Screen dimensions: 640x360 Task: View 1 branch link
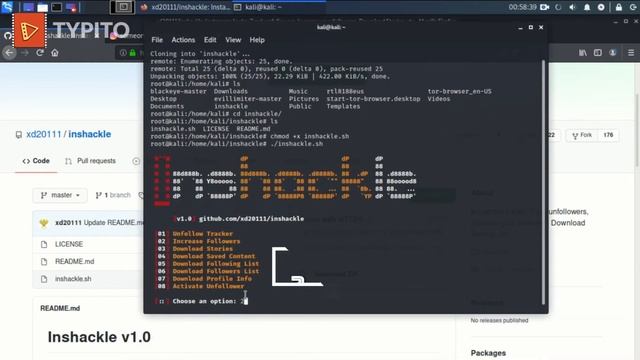[113, 195]
